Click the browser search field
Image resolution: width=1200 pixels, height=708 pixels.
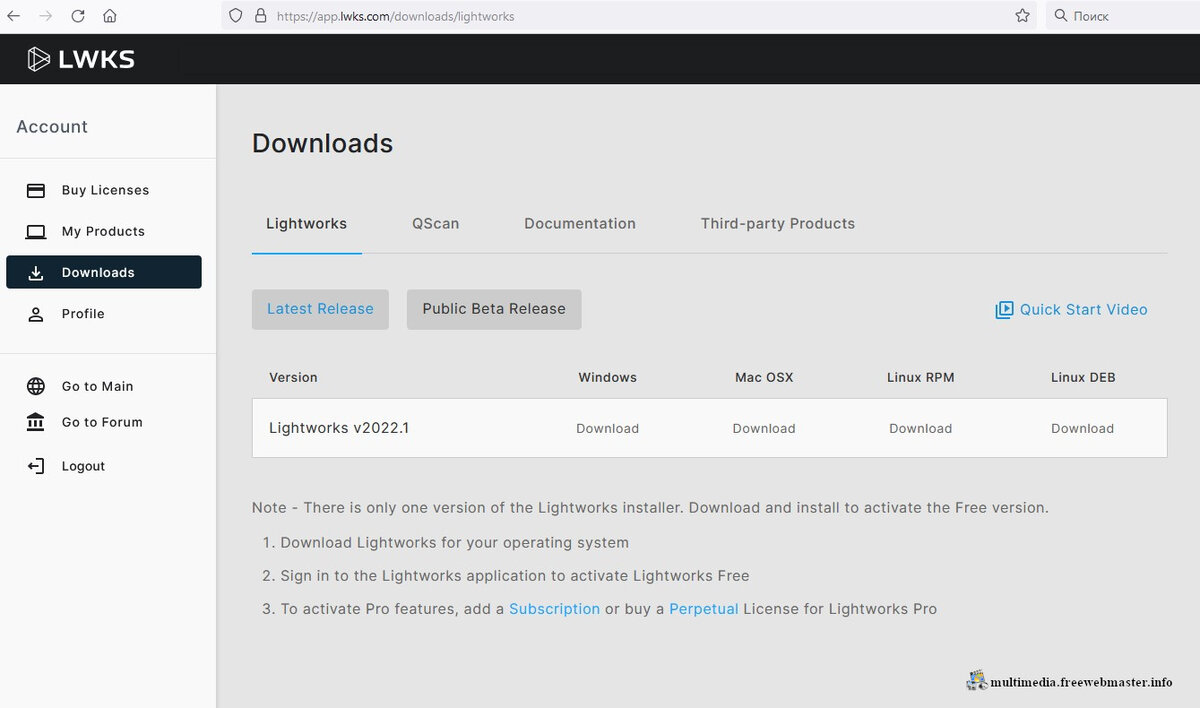tap(1123, 16)
